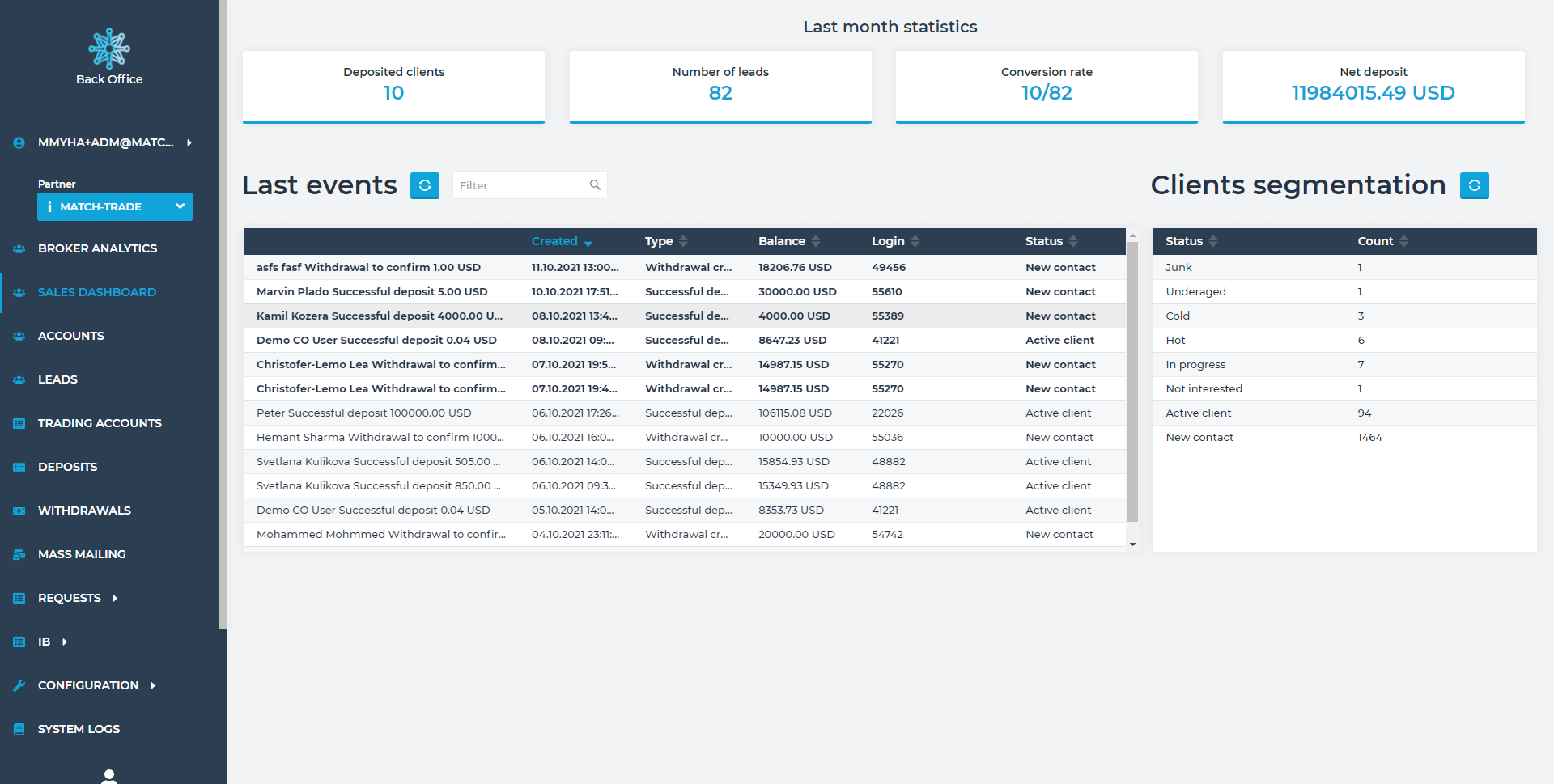The image size is (1554, 784).
Task: Open the Withdrawals page
Action: tap(84, 511)
